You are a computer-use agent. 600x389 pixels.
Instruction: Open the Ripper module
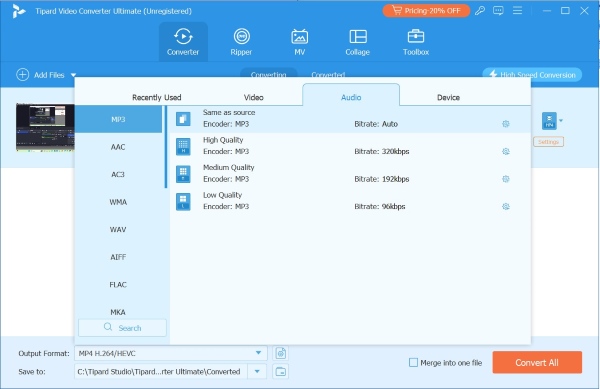pyautogui.click(x=241, y=42)
